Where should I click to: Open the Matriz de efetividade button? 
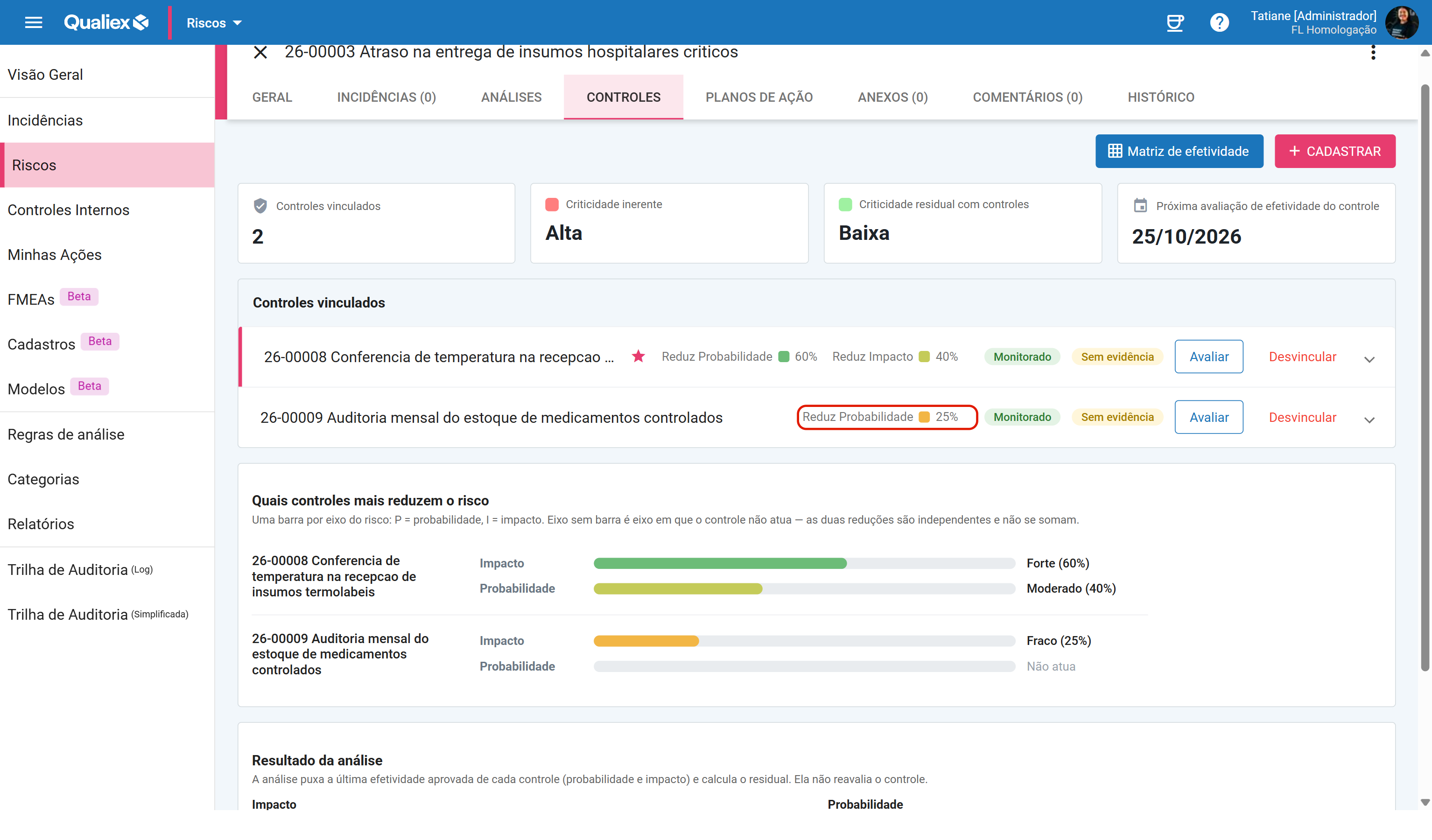1179,151
